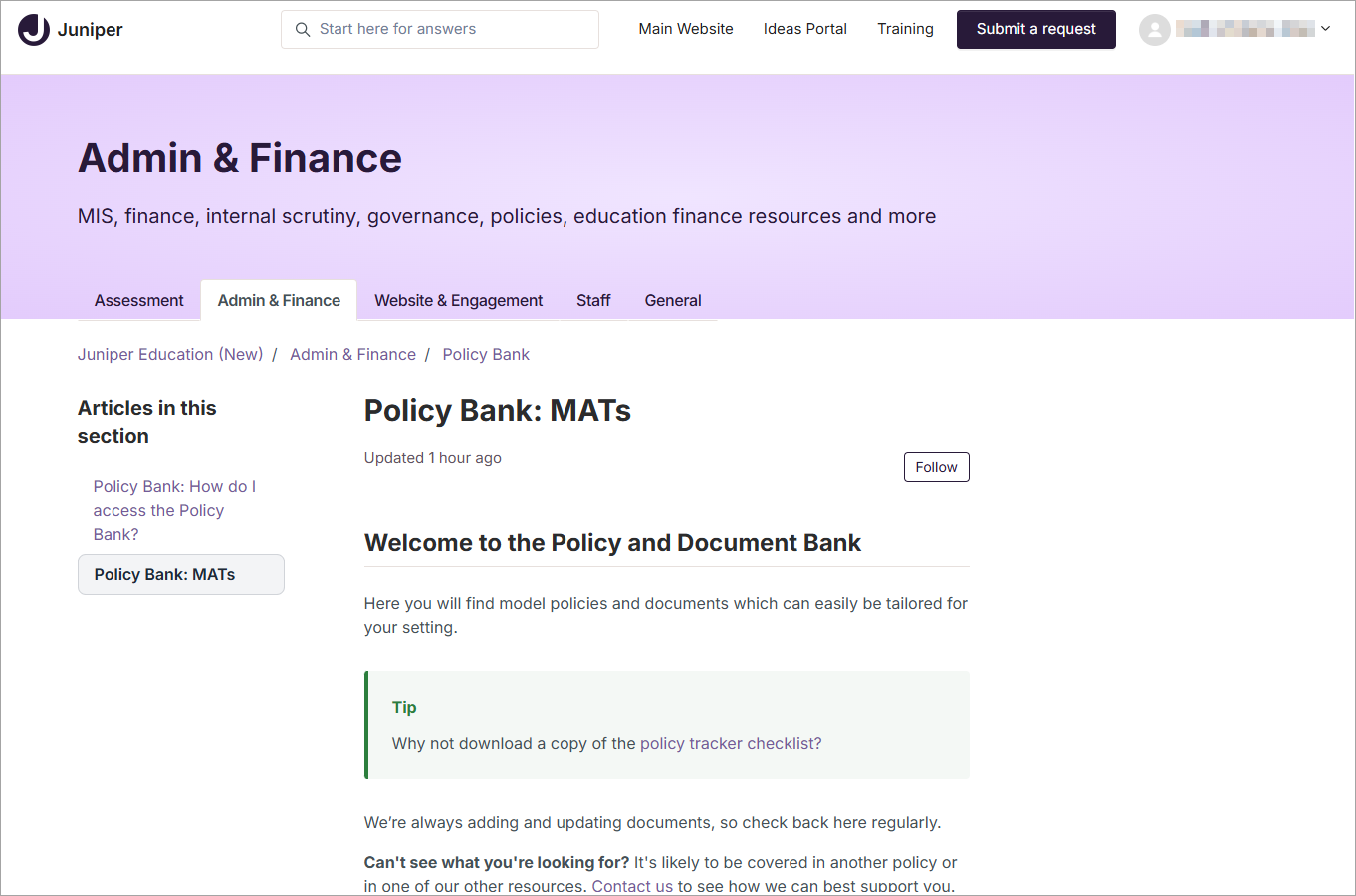Open the policy tracker checklist link
The image size is (1356, 896).
coord(731,743)
